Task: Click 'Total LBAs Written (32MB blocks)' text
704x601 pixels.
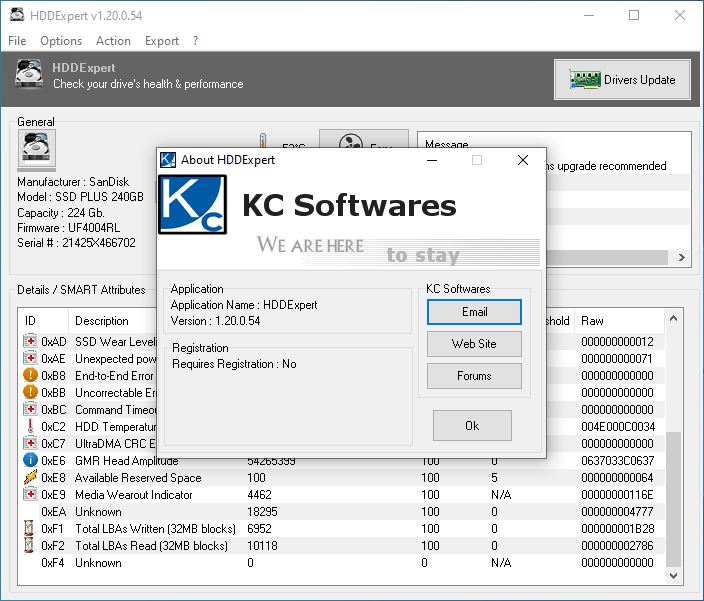Action: click(x=155, y=529)
